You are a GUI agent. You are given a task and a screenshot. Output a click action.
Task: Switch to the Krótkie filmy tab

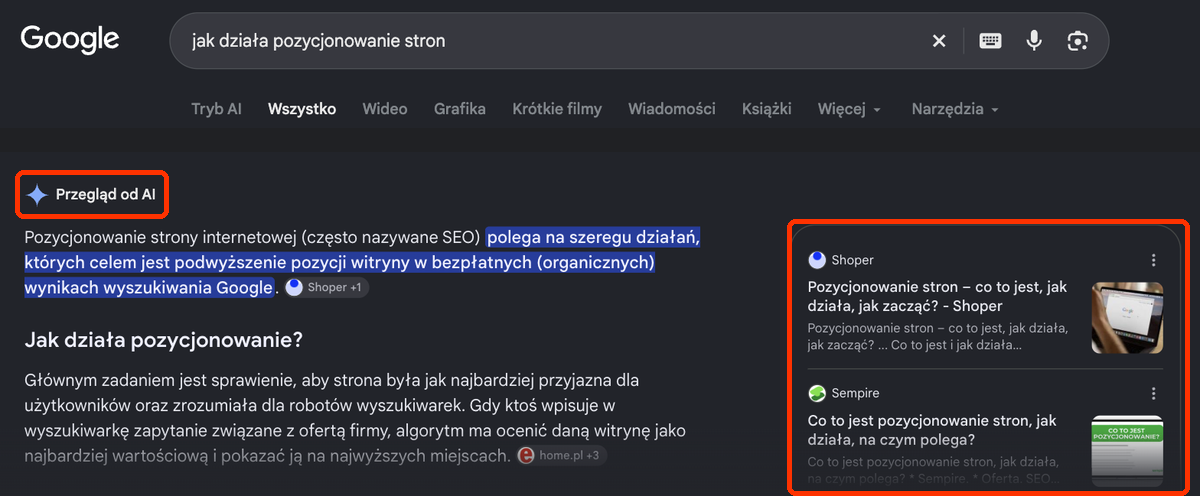[557, 109]
